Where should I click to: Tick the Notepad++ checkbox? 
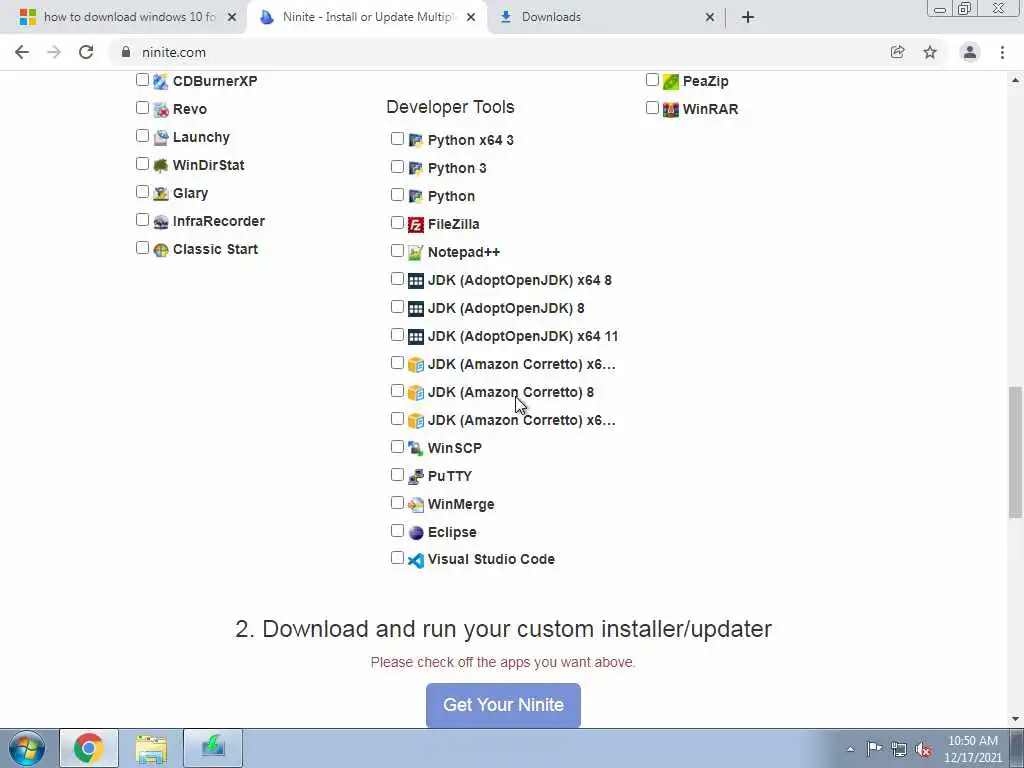point(397,251)
